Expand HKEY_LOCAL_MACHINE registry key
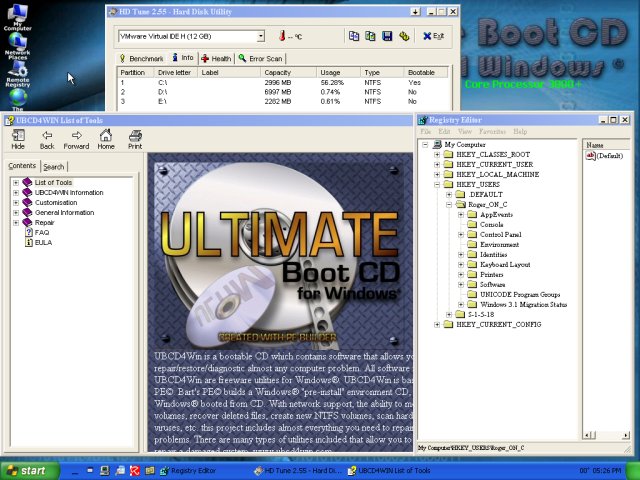Image resolution: width=640 pixels, height=480 pixels. pos(437,174)
